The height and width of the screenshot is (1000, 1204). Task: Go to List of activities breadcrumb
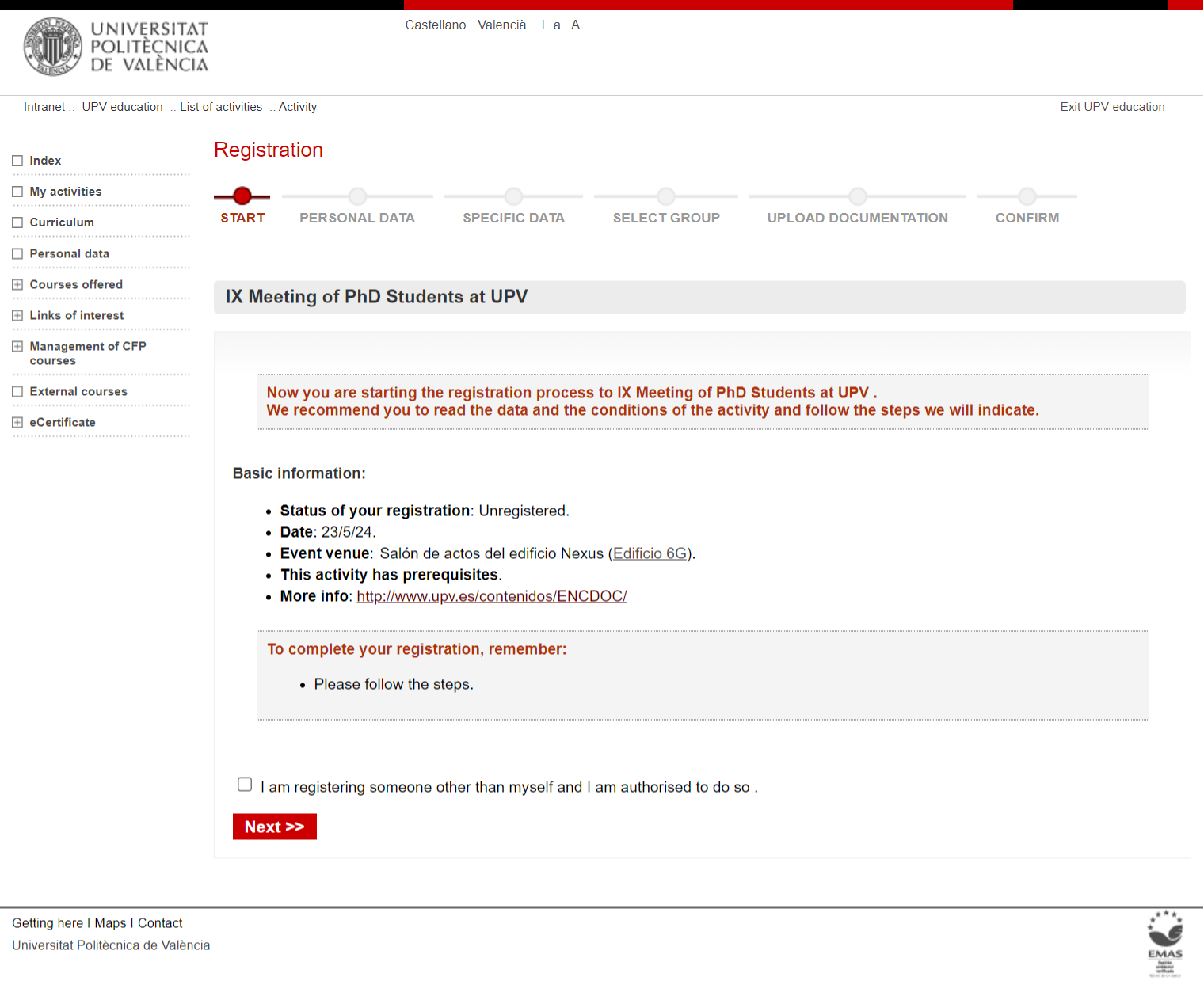pyautogui.click(x=221, y=106)
